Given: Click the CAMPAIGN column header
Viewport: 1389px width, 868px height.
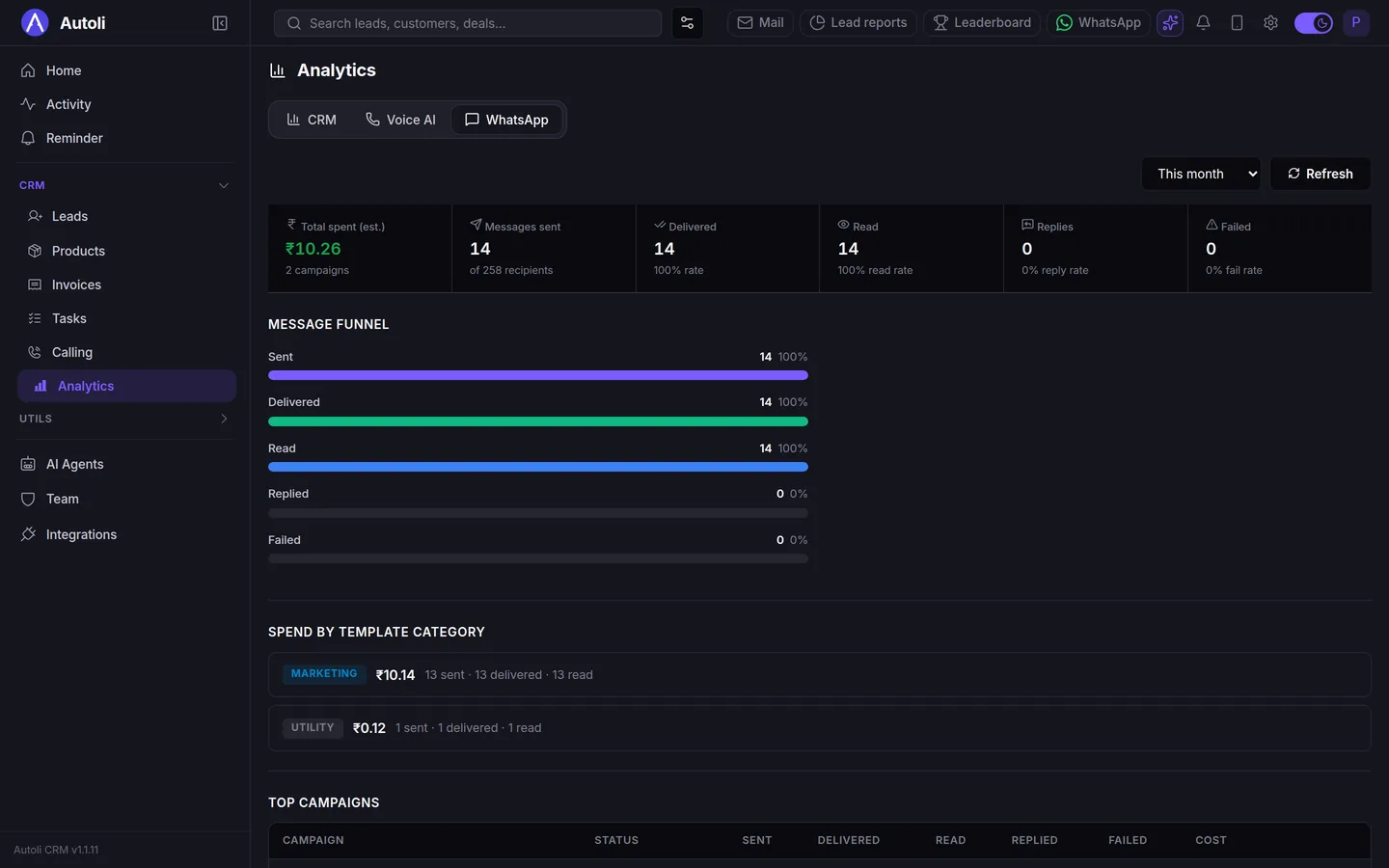Looking at the screenshot, I should coord(313,840).
